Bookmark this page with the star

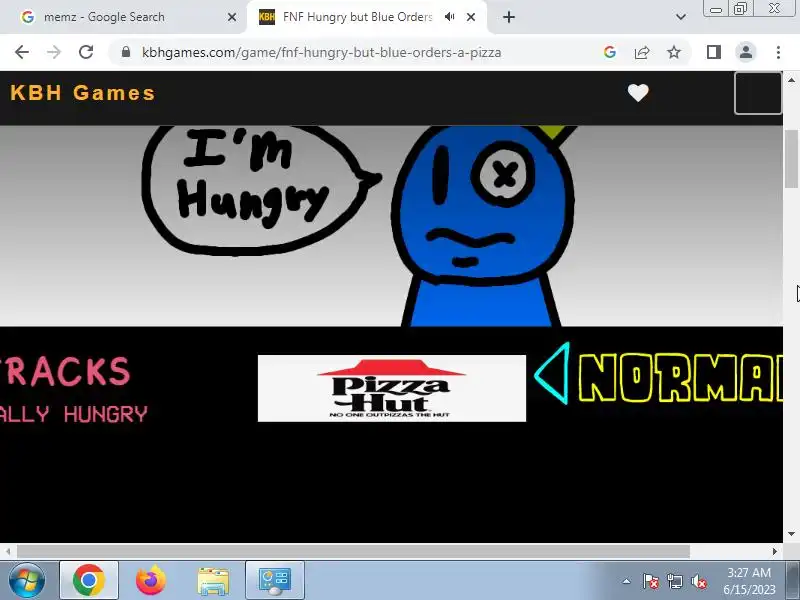(674, 52)
